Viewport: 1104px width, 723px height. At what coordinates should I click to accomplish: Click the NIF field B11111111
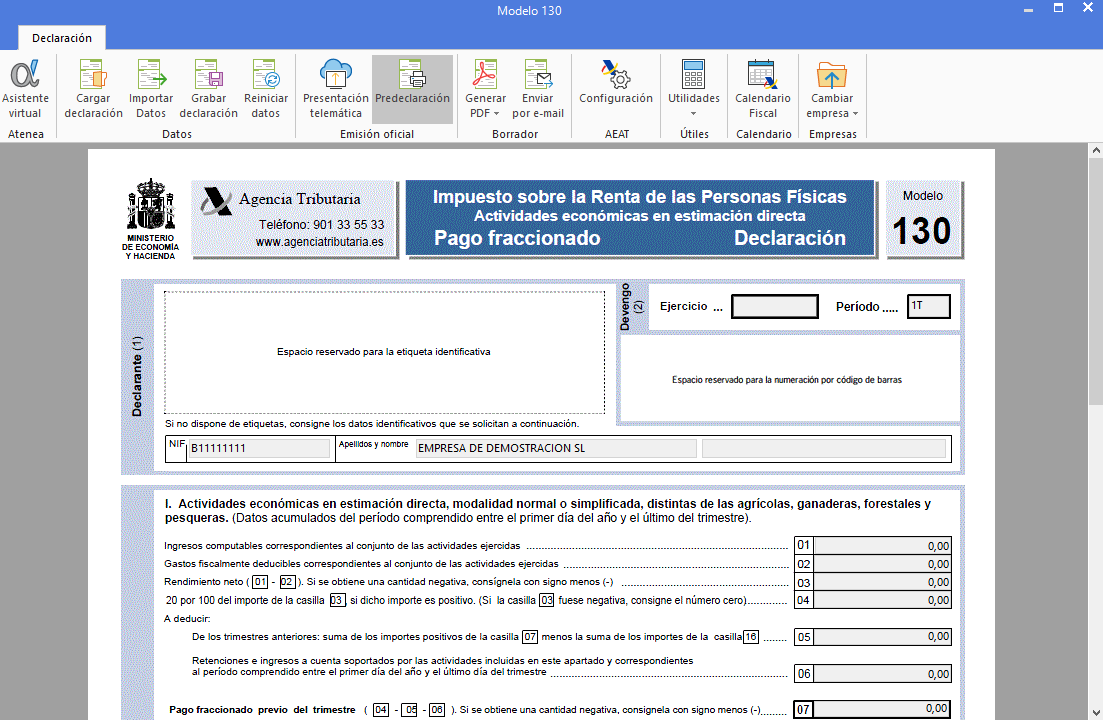(x=259, y=448)
